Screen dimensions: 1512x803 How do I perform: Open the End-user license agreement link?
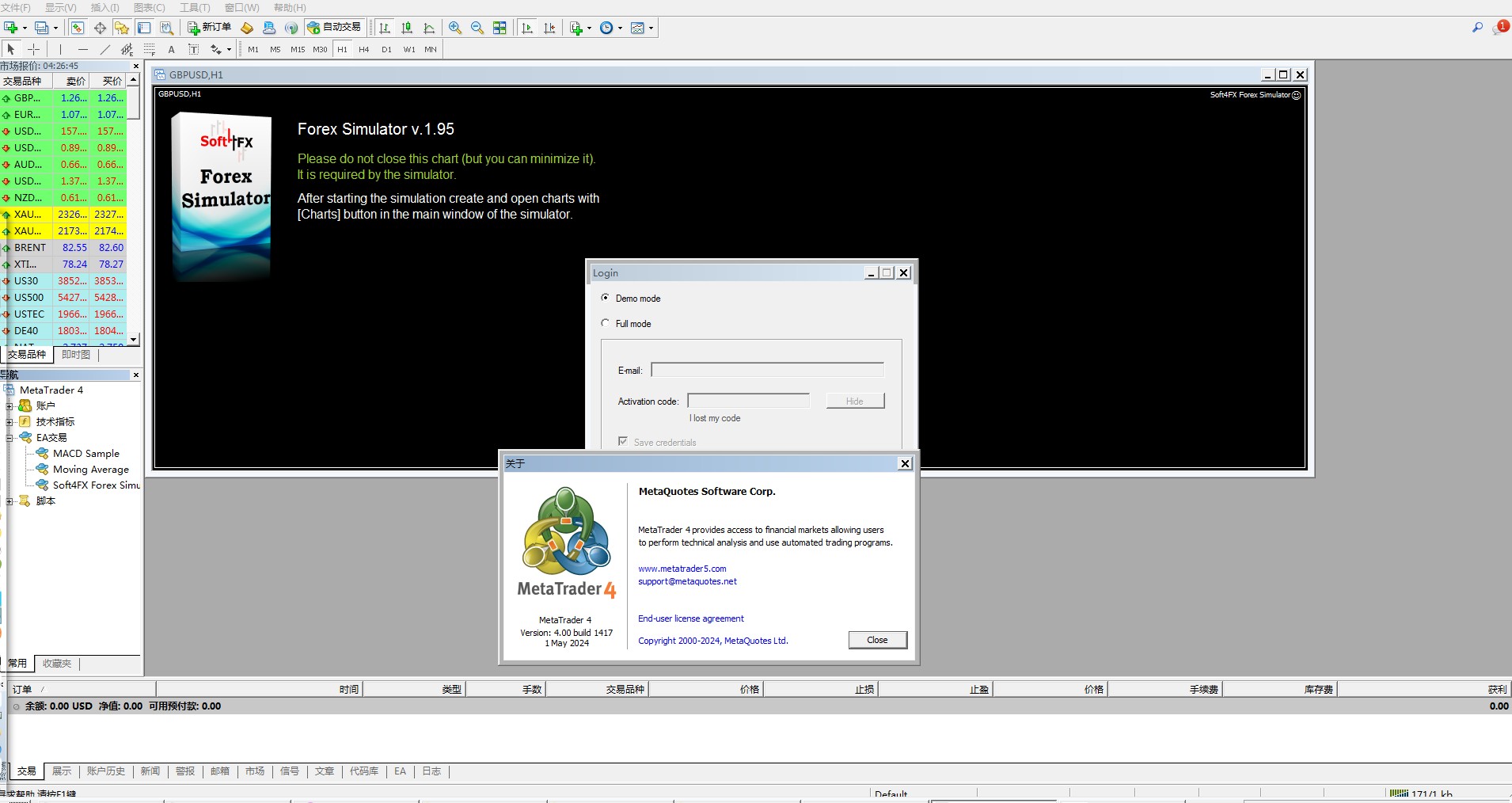coord(691,618)
